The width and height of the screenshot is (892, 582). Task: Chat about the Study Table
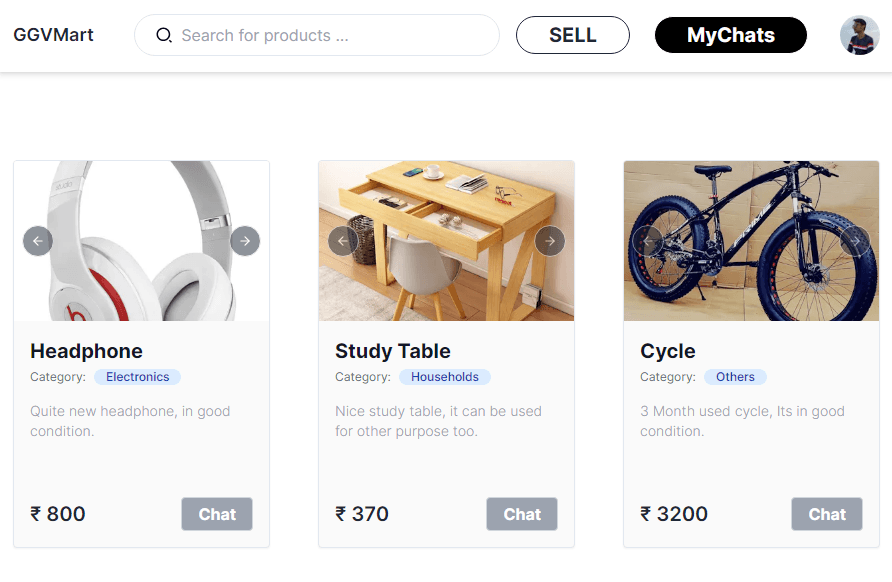(522, 514)
